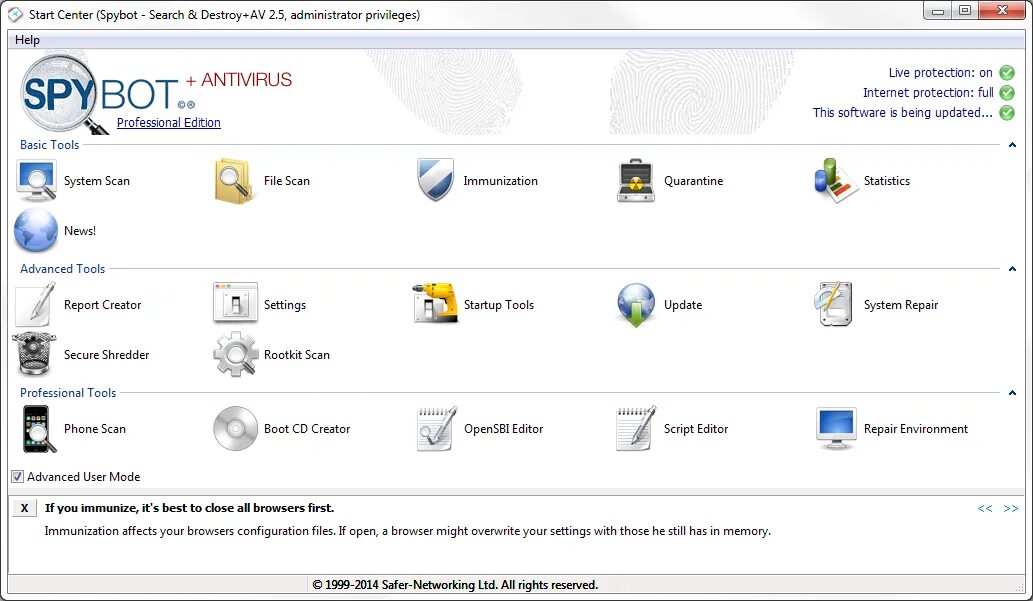Click the Advanced User Mode label
Viewport: 1033px width, 601px height.
point(84,476)
